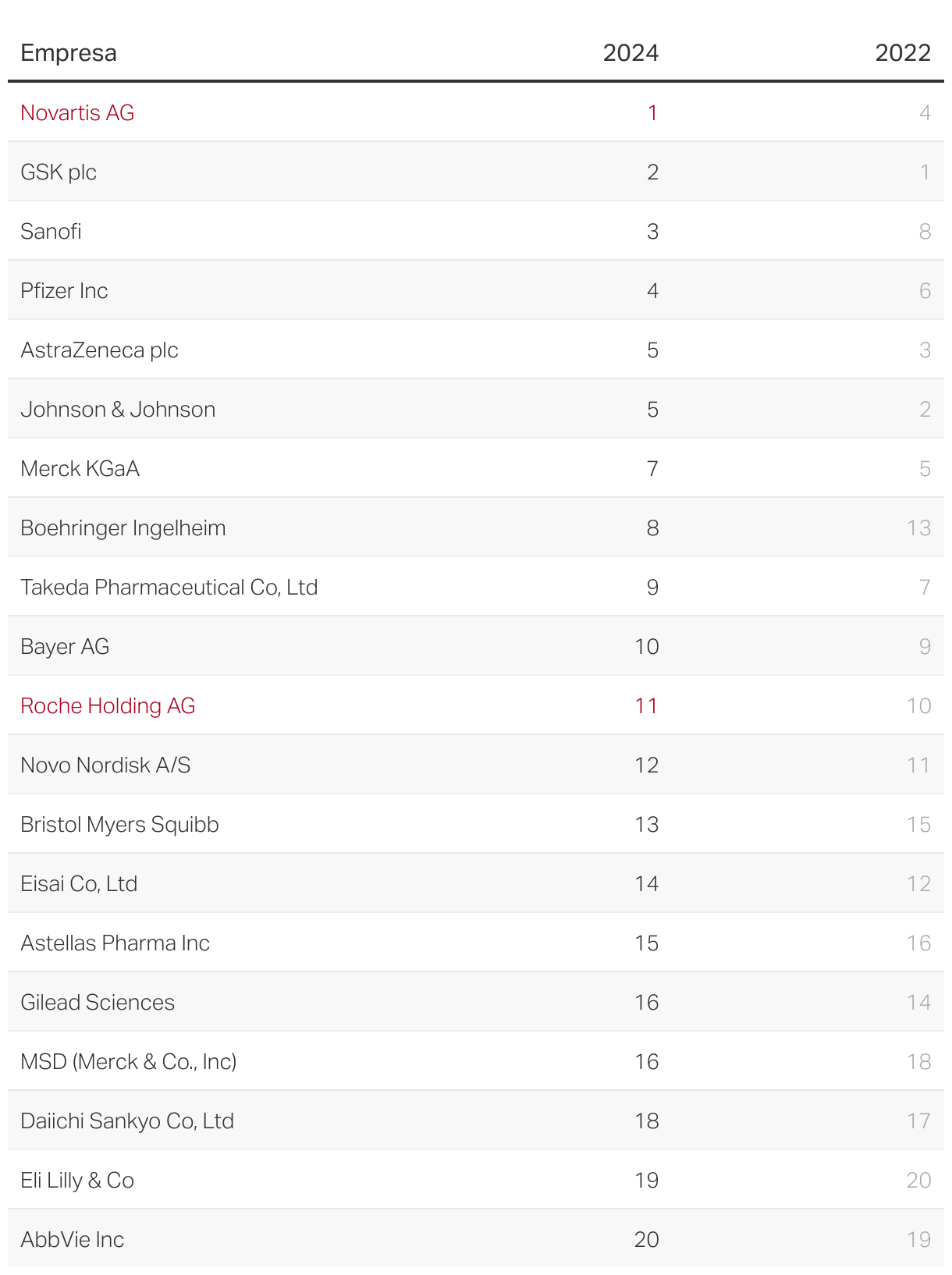Image resolution: width=952 pixels, height=1275 pixels.
Task: Click Takeda Pharmaceutical Co, Ltd
Action: pos(169,588)
